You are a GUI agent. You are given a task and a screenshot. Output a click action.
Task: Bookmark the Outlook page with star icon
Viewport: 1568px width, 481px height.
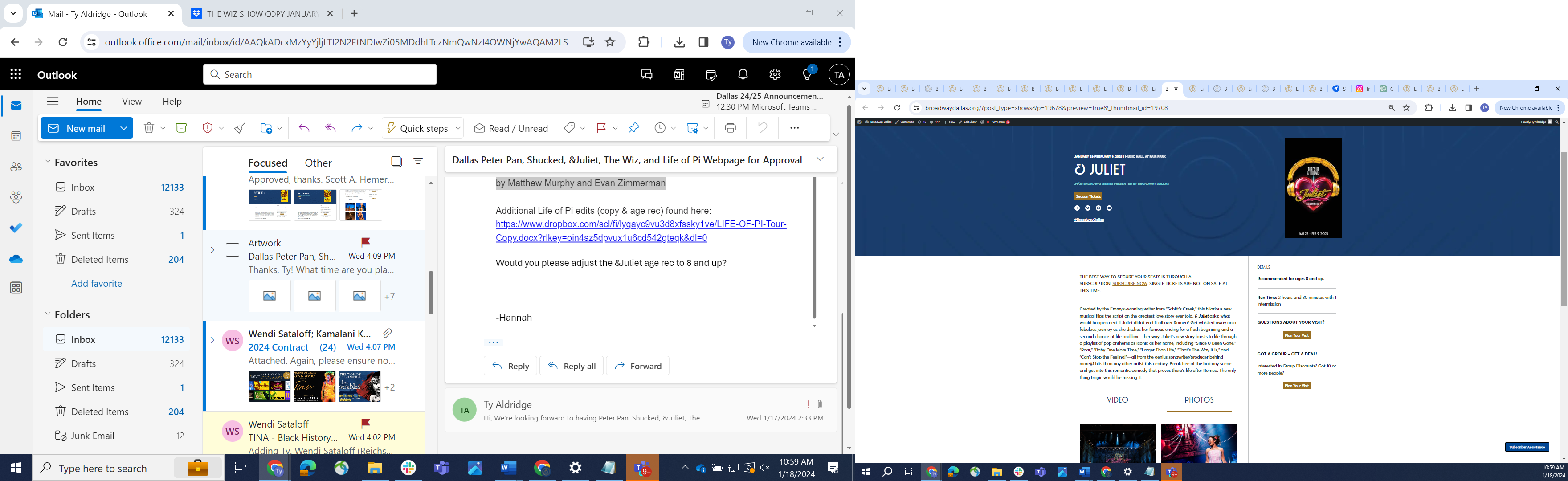coord(611,42)
